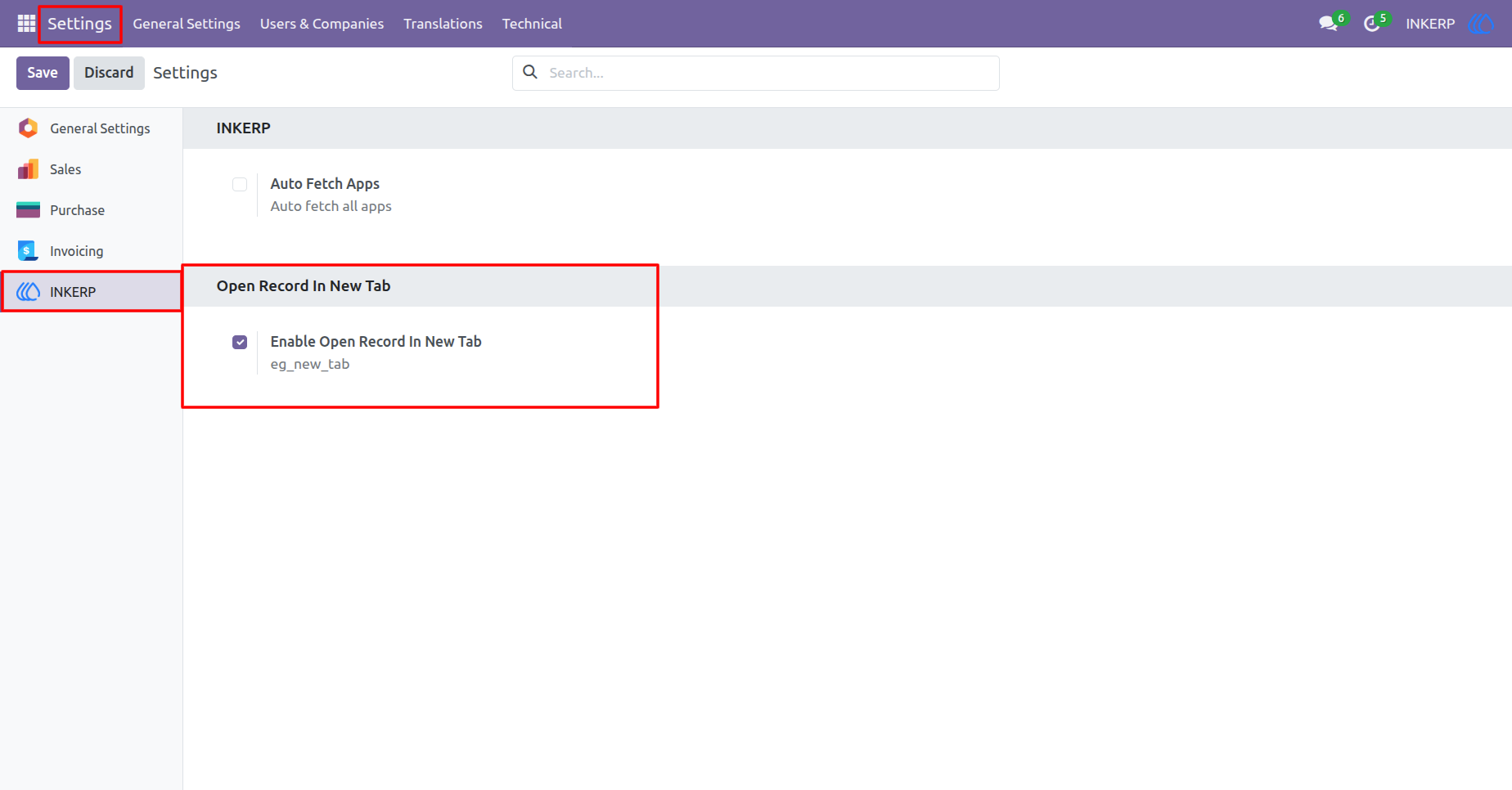Viewport: 1512px width, 790px height.
Task: Click the INKERP user avatar logo
Action: (1481, 24)
